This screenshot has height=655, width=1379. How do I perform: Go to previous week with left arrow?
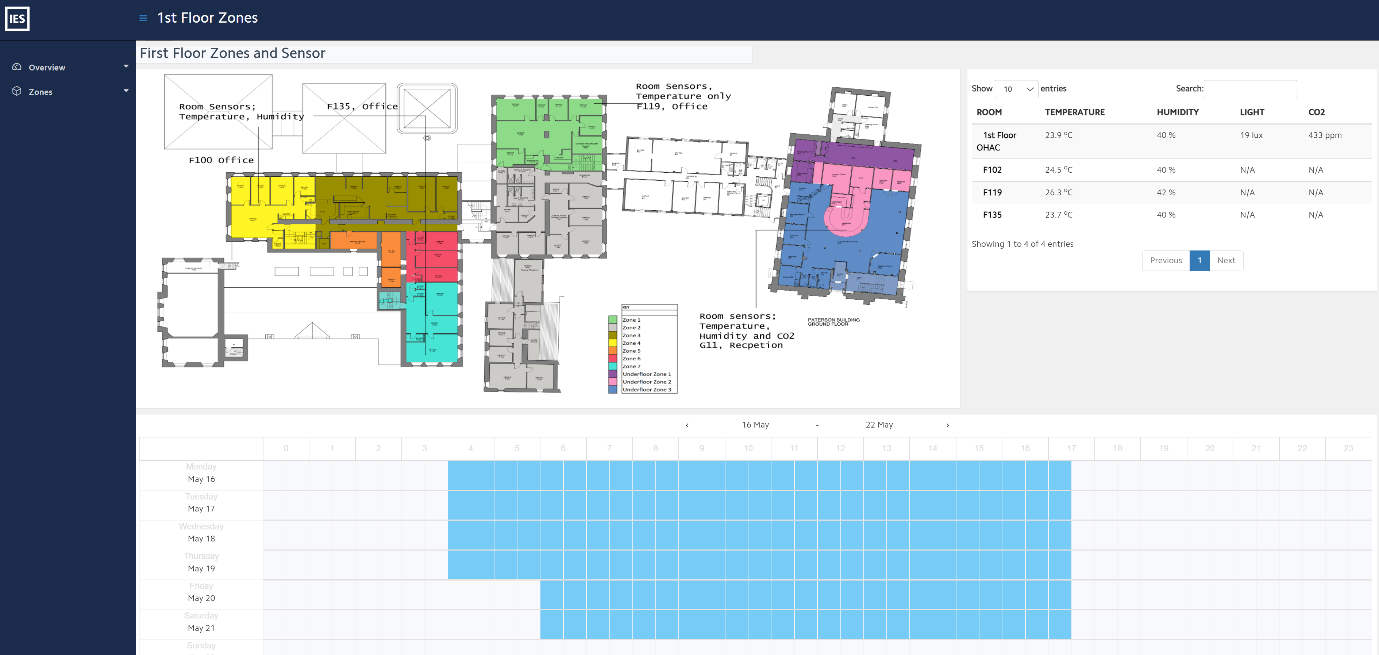[686, 425]
